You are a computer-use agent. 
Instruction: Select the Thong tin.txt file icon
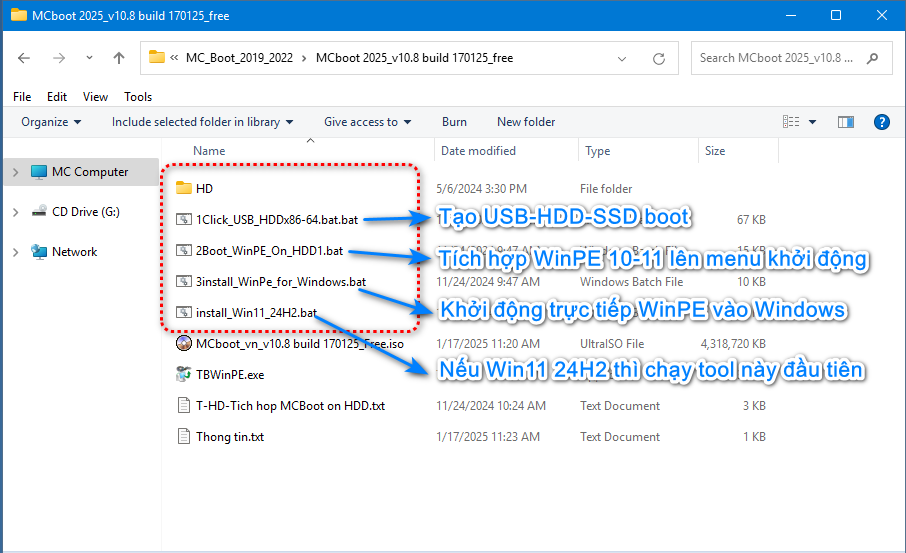(183, 436)
